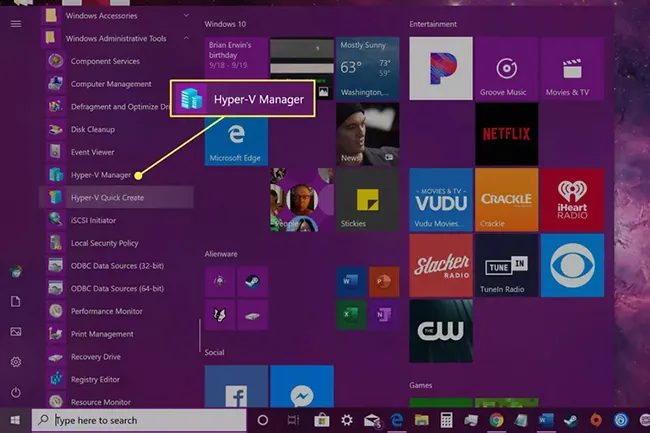Click the Power button in the Start sidebar
The width and height of the screenshot is (650, 433).
pos(16,392)
